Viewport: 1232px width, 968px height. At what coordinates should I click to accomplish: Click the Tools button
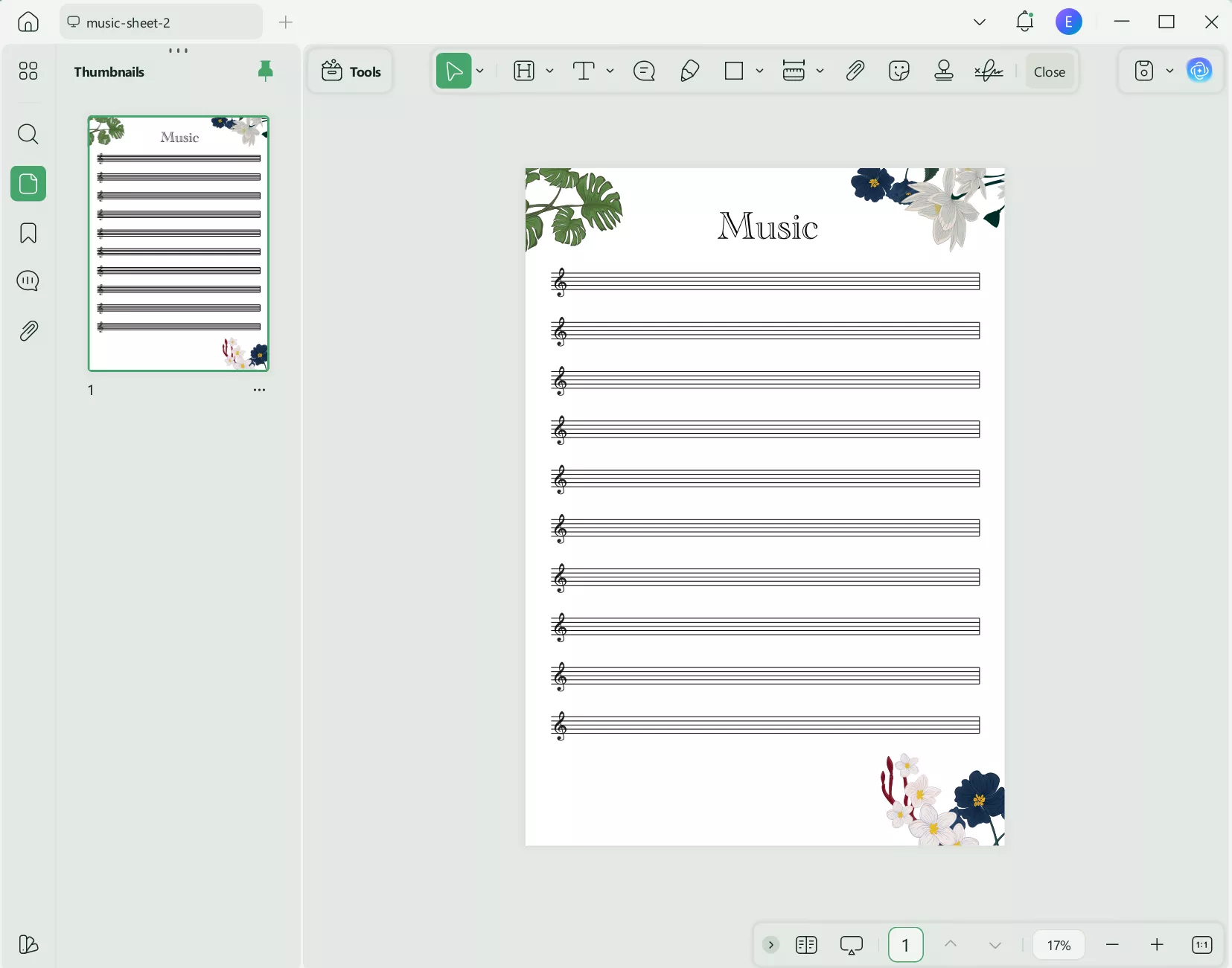351,71
